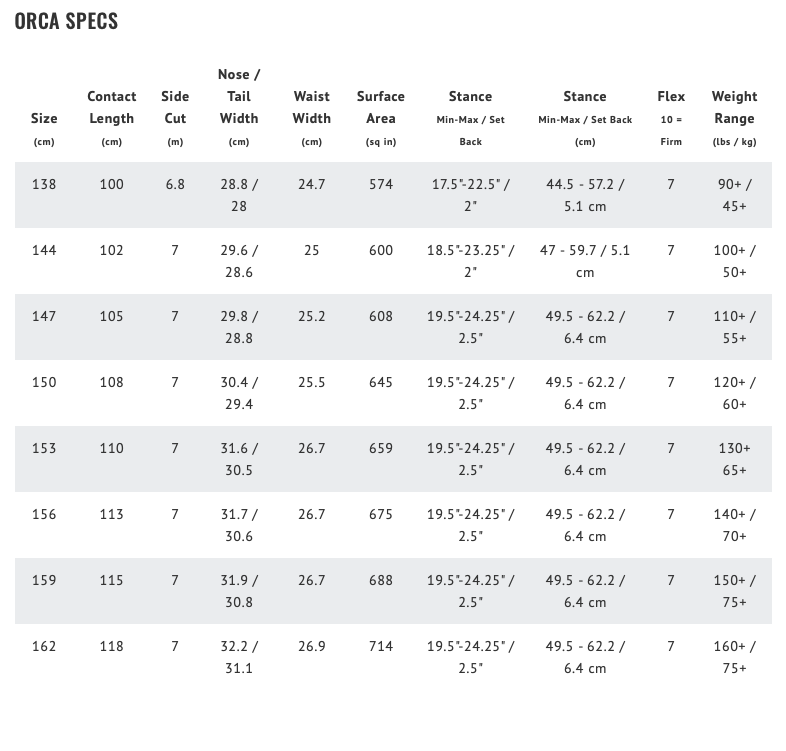Click the ORCA SPECS heading
786x751 pixels.
(x=66, y=21)
